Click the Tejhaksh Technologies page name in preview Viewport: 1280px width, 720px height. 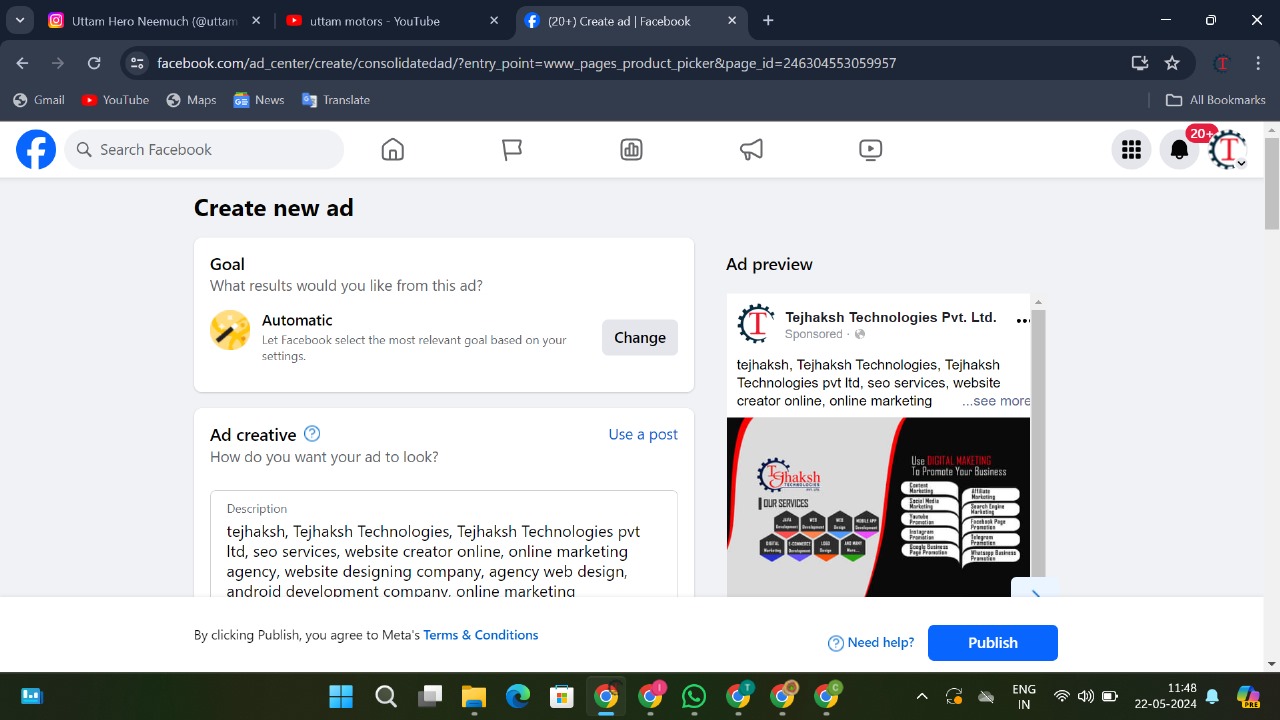click(890, 317)
